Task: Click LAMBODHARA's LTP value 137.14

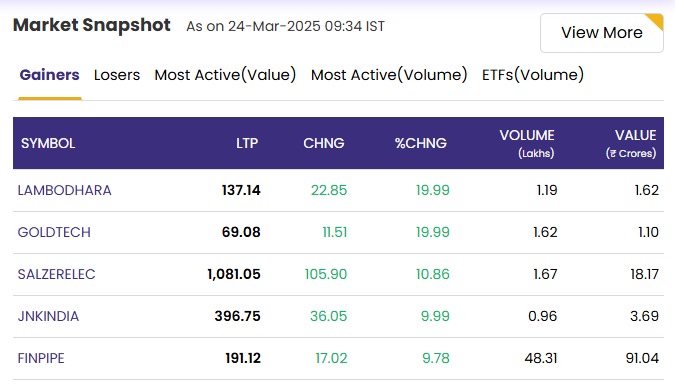Action: click(241, 190)
